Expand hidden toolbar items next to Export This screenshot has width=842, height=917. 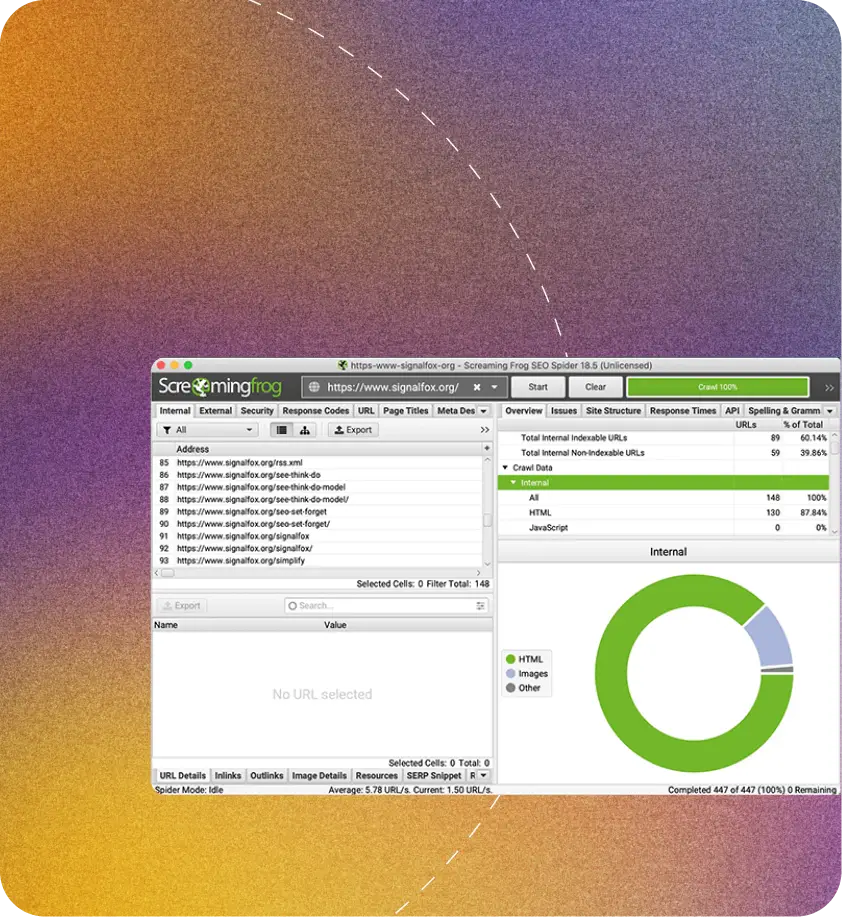[485, 430]
